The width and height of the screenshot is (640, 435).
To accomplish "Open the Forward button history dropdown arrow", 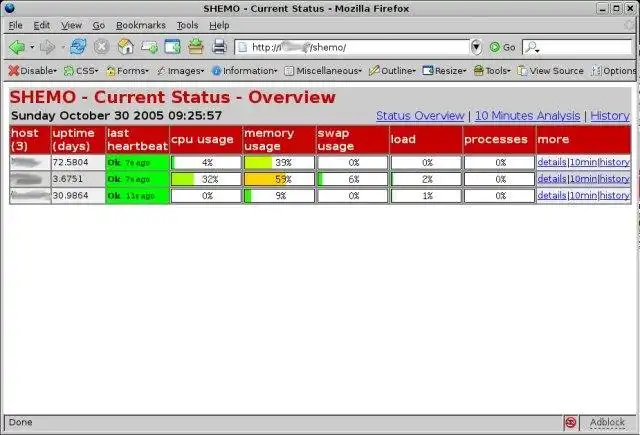I will coord(62,47).
